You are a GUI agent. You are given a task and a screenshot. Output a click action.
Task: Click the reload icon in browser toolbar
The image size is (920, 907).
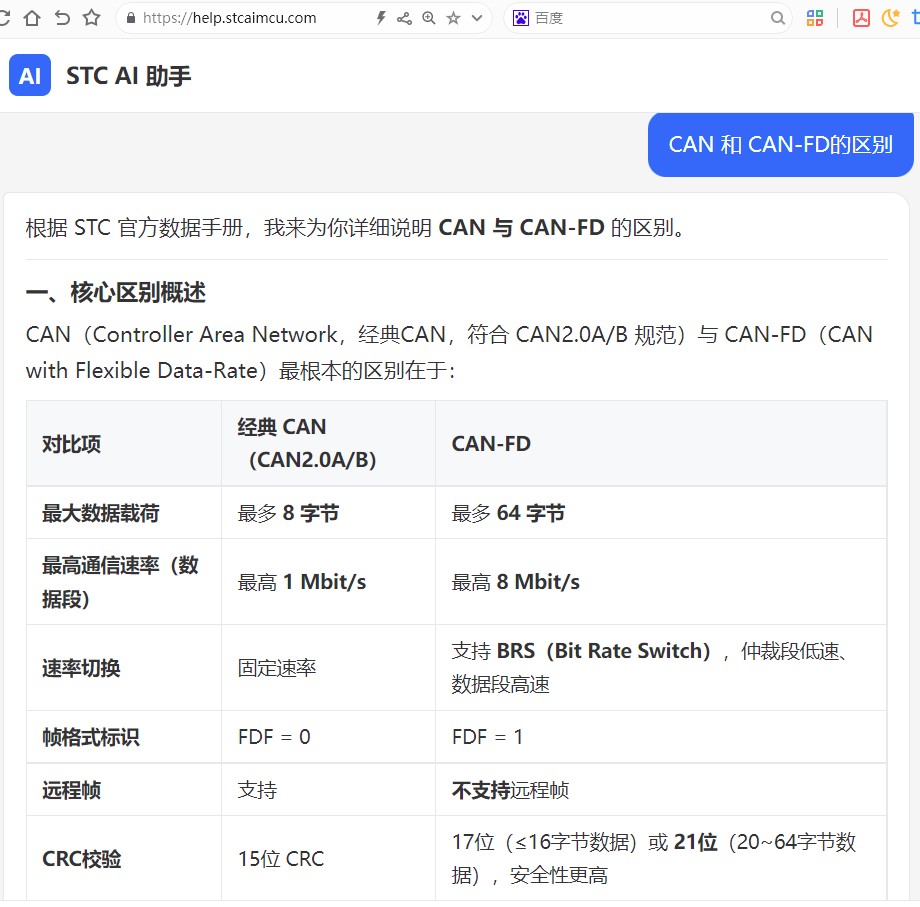click(4, 18)
